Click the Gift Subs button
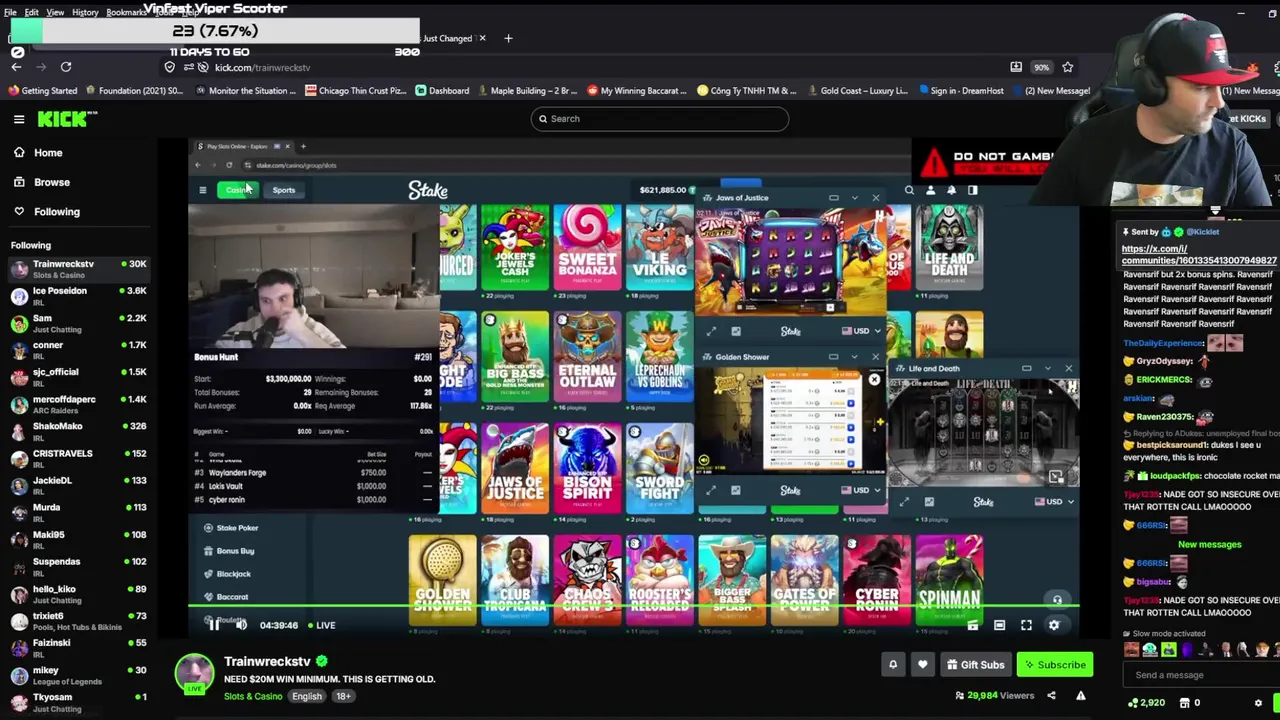Screen dimensions: 1280x720 pyautogui.click(x=976, y=664)
